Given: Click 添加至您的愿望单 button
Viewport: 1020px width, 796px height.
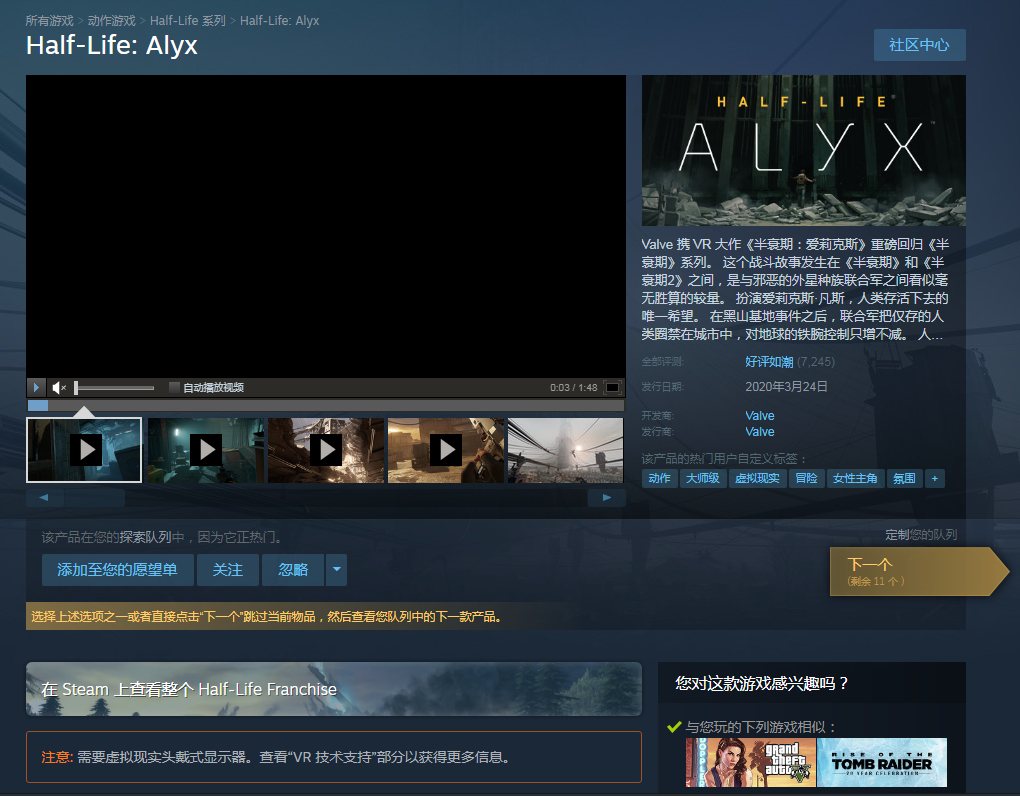Looking at the screenshot, I should click(118, 570).
